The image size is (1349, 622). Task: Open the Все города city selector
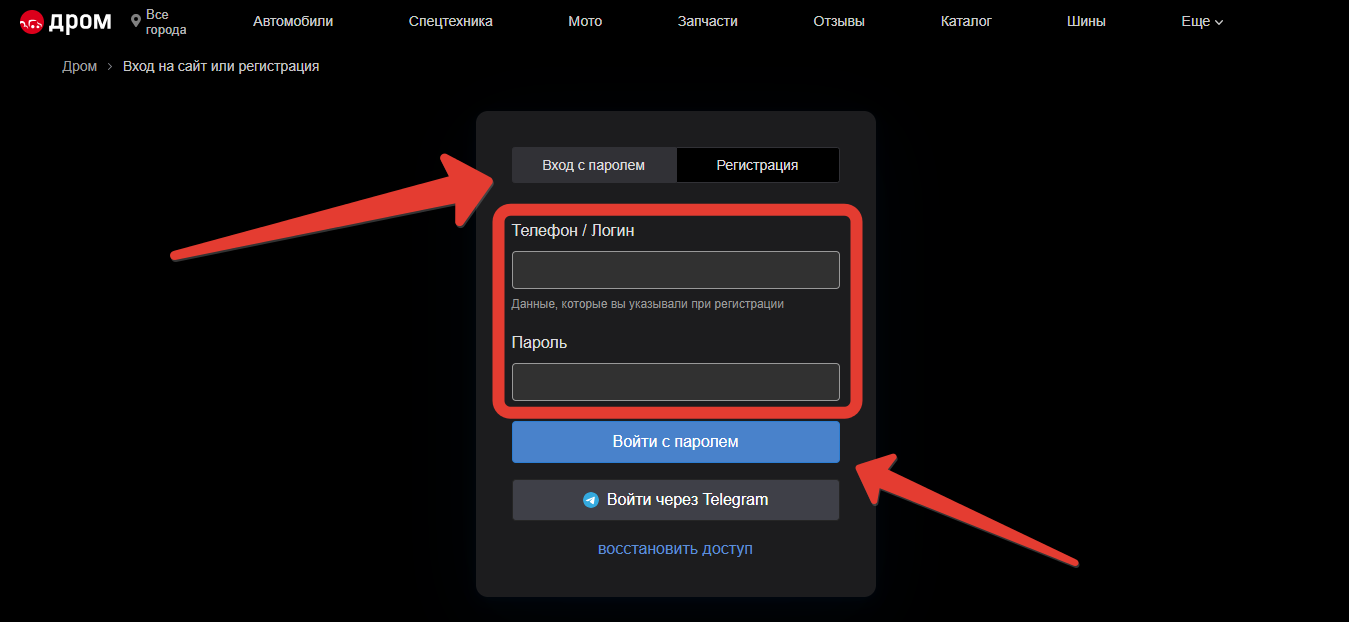pos(165,22)
